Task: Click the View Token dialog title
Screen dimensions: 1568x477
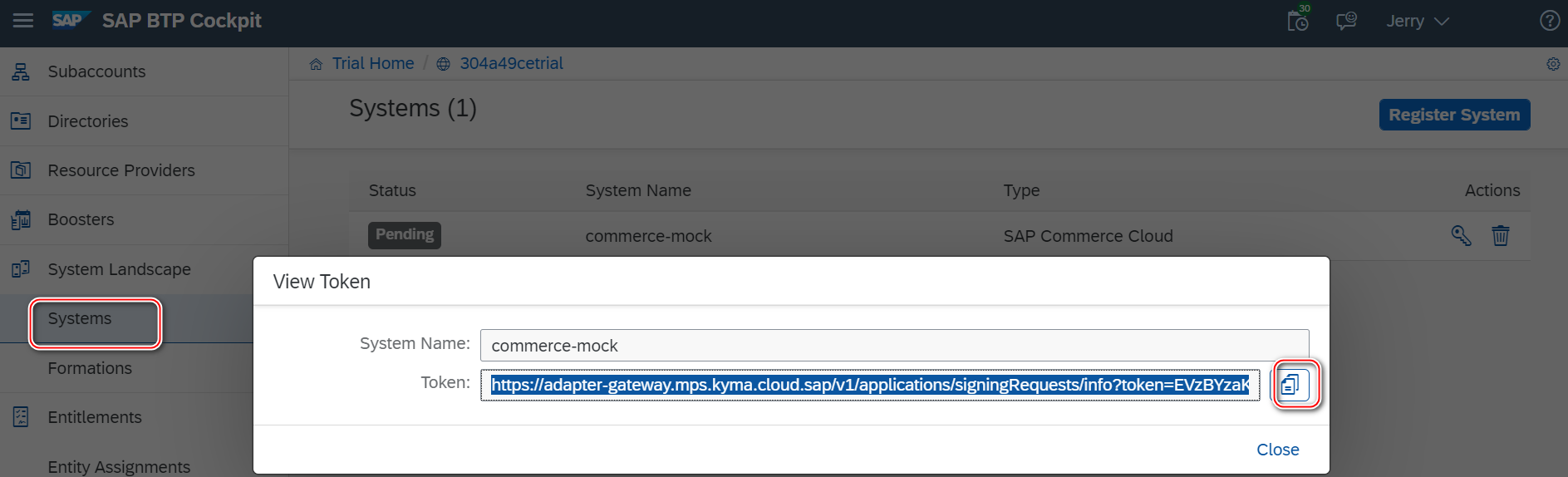Action: coord(322,282)
